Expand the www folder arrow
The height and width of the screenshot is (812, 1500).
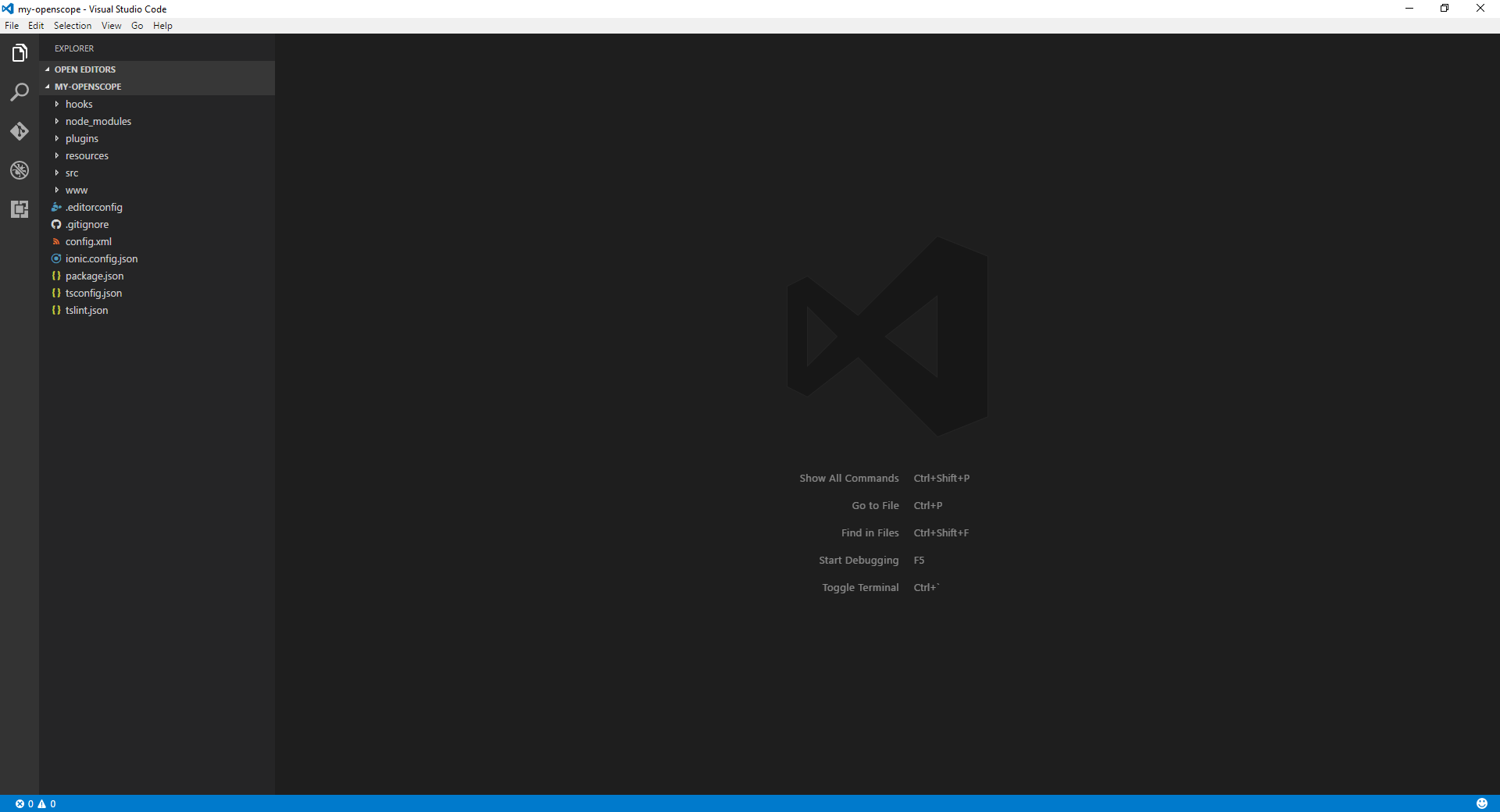tap(56, 190)
